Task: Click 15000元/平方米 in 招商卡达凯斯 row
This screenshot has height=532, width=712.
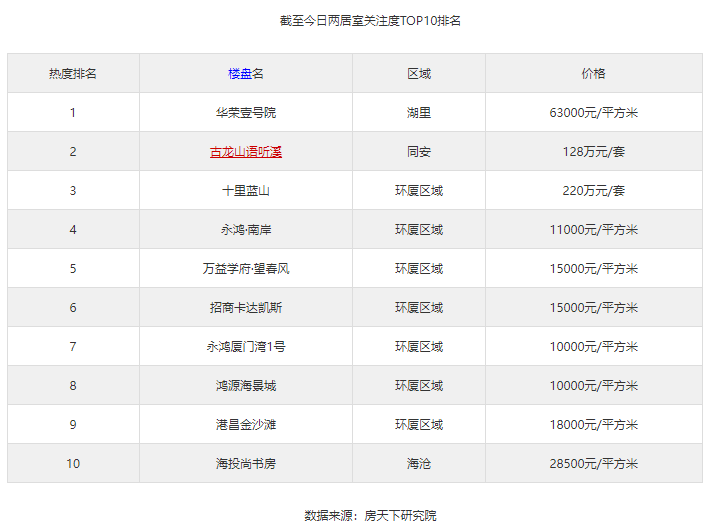Action: (593, 308)
